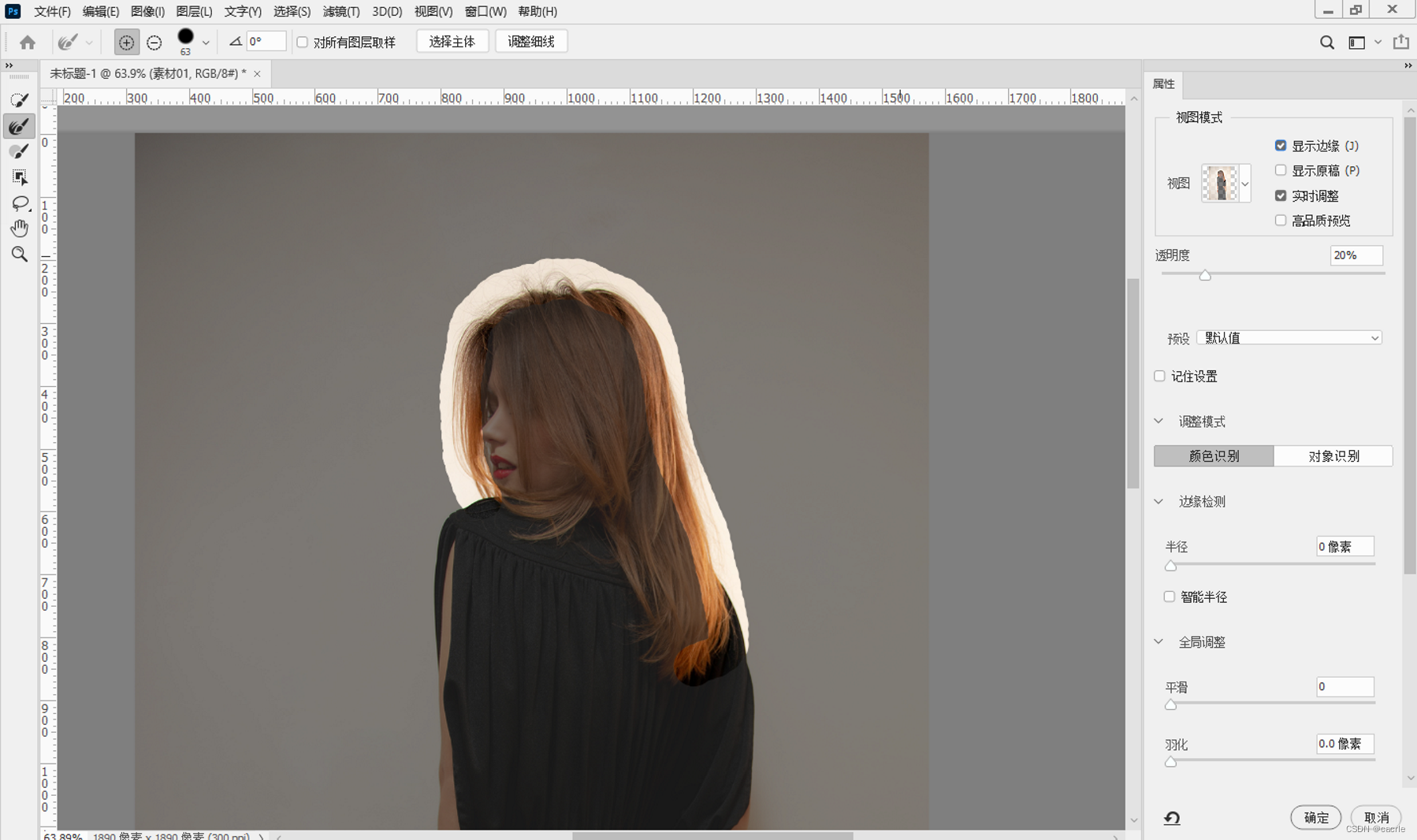Open the 窗口(W) menu

[x=485, y=12]
